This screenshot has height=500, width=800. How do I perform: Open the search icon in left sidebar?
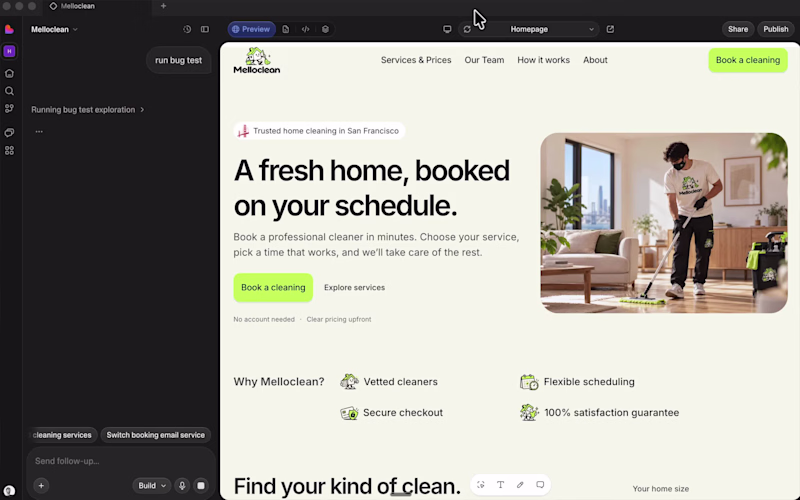[x=9, y=91]
